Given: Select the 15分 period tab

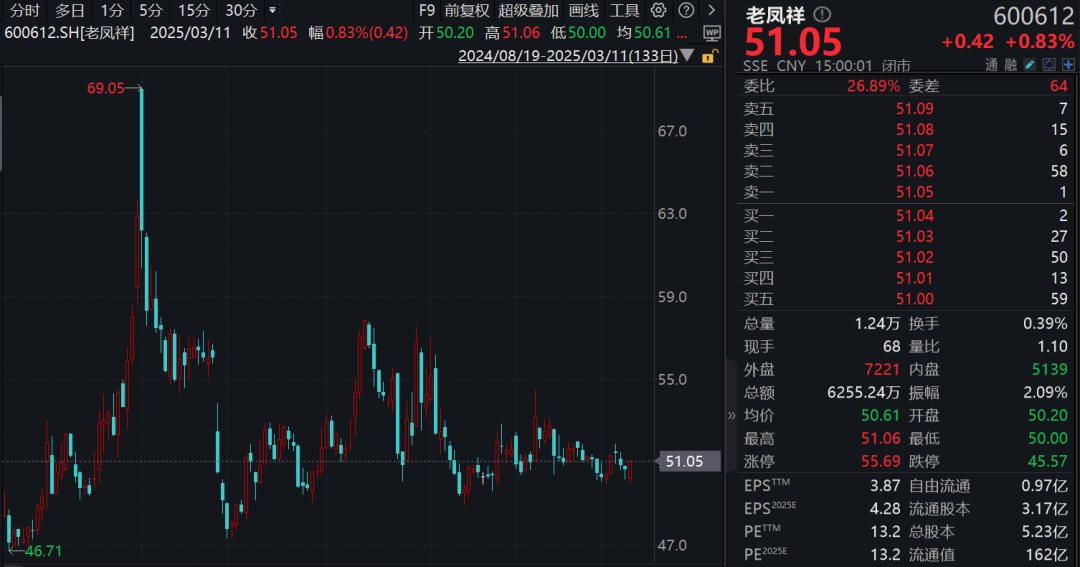Looking at the screenshot, I should [194, 10].
